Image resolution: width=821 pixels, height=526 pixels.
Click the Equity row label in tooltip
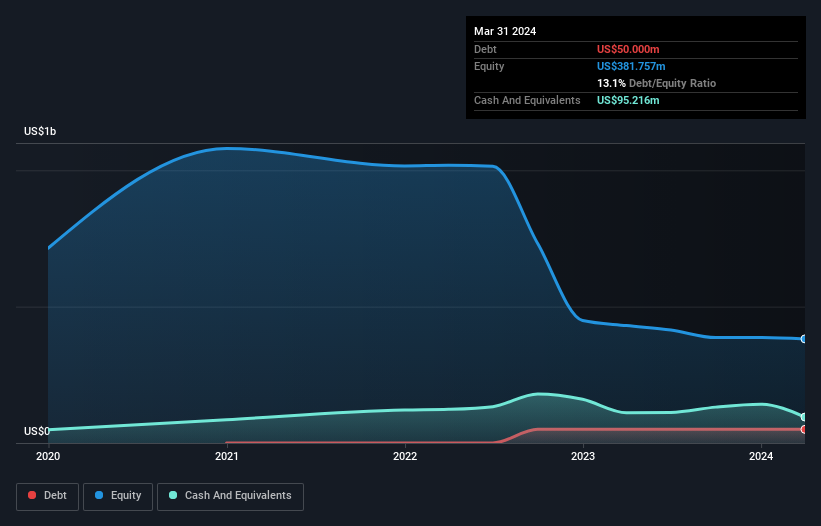tap(489, 66)
